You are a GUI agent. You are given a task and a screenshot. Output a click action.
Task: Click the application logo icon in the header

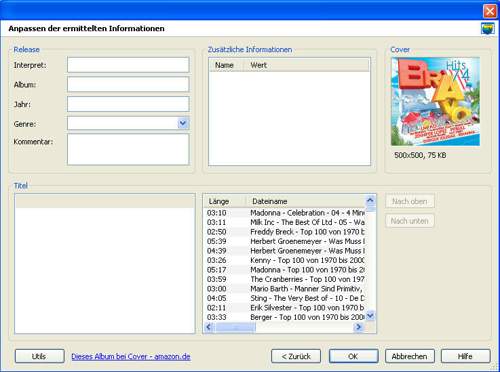pyautogui.click(x=488, y=28)
